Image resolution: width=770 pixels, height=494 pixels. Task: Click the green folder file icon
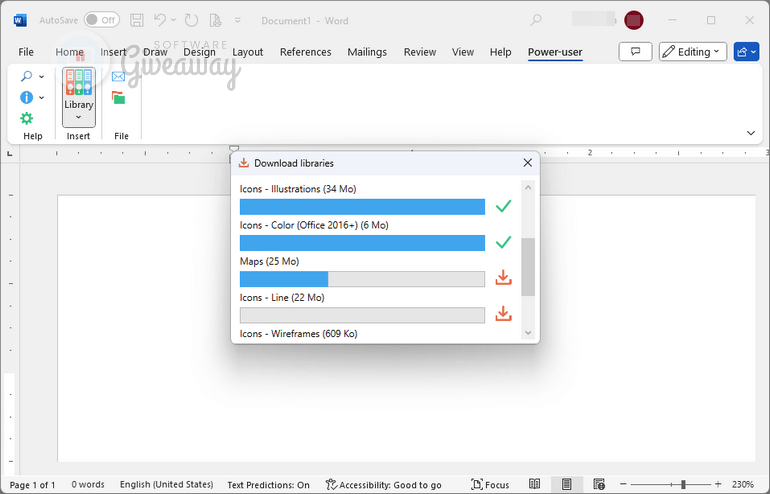118,98
